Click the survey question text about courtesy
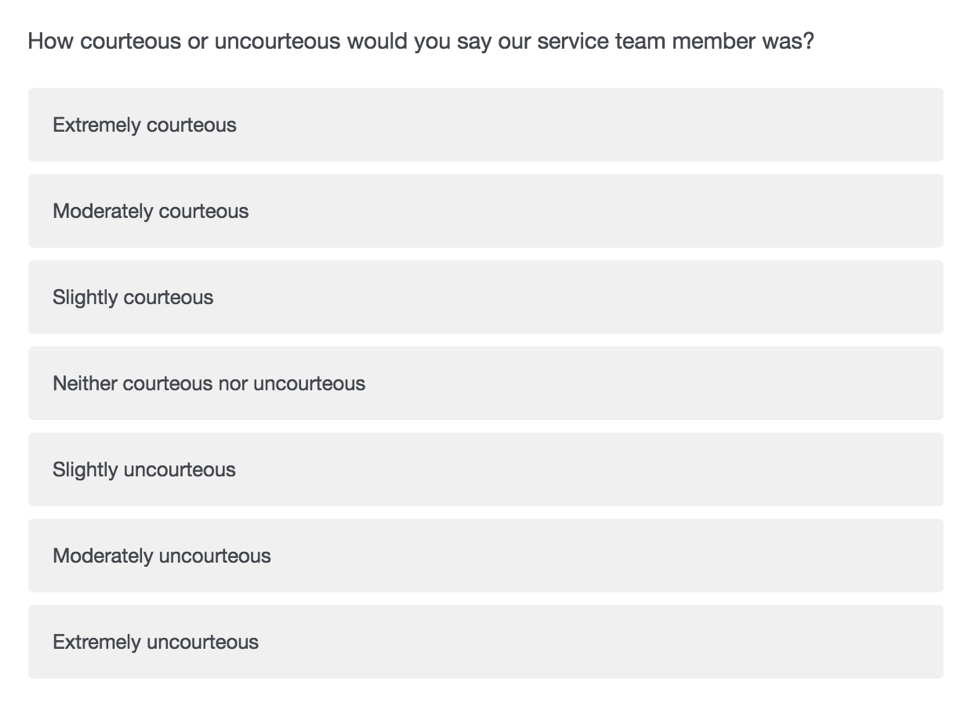This screenshot has height=713, width=974. tap(421, 42)
